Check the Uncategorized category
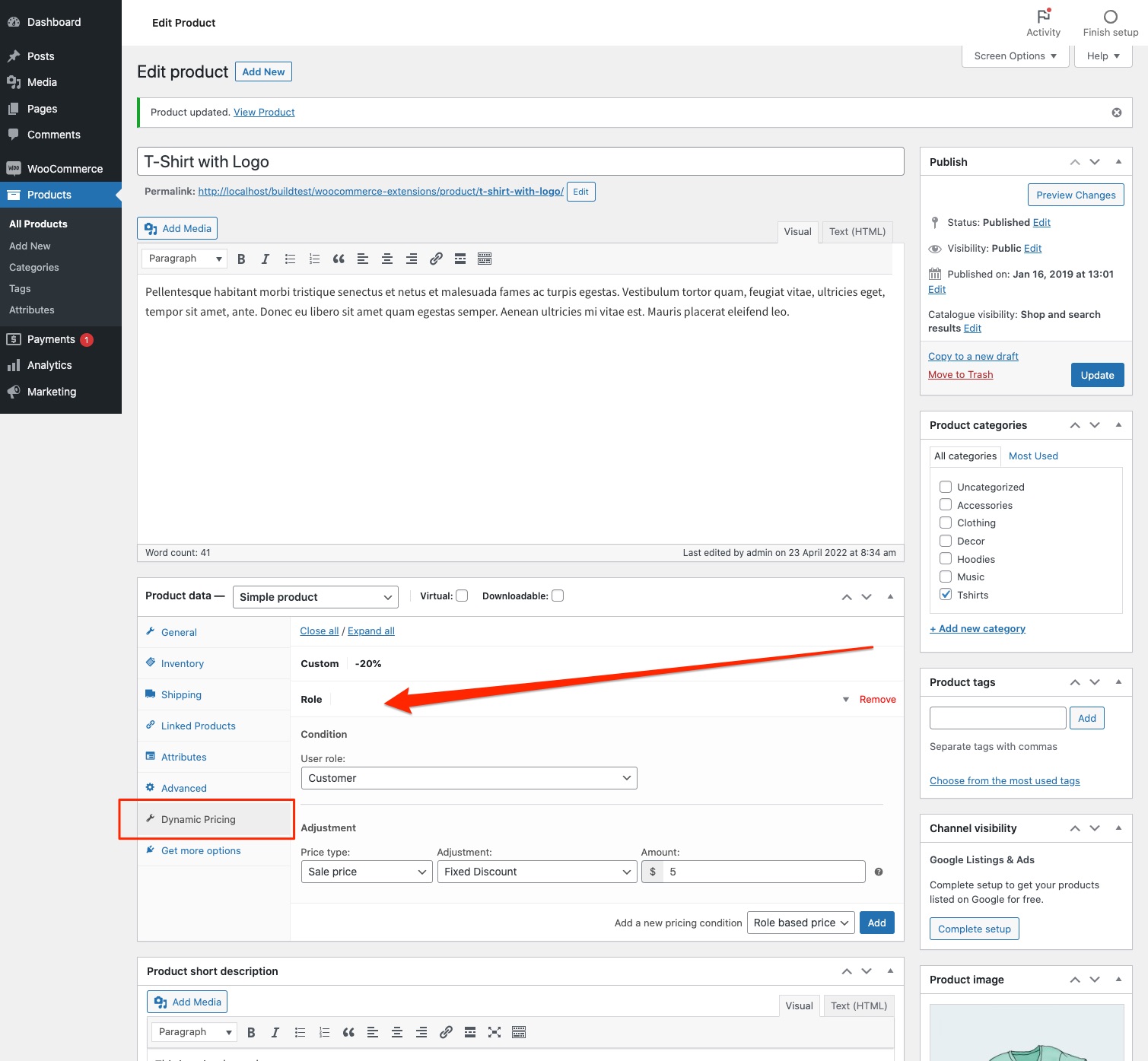 [x=946, y=487]
